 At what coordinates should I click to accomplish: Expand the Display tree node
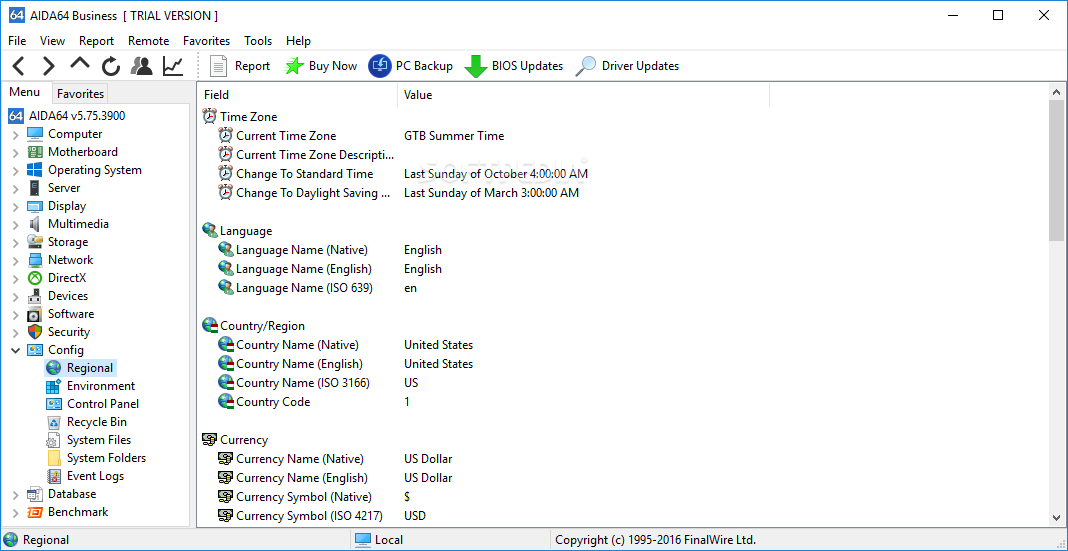coord(15,206)
